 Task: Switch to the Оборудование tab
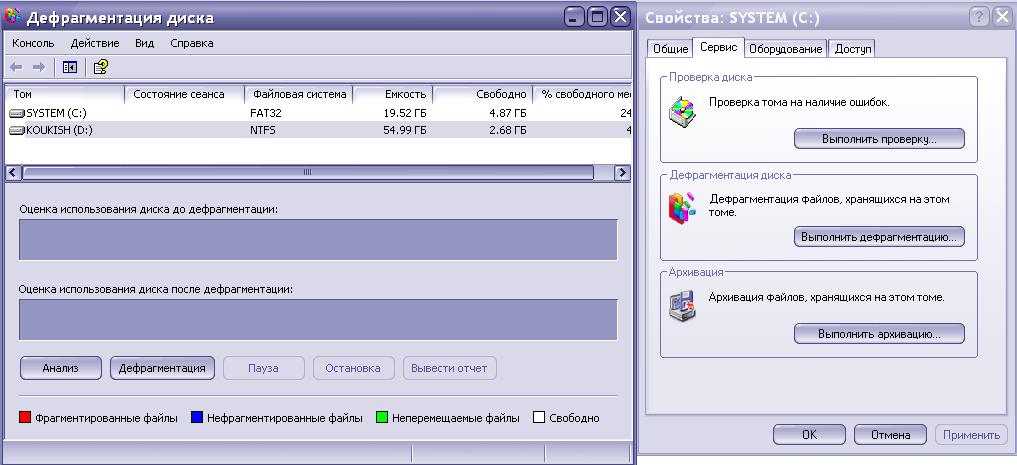[785, 49]
